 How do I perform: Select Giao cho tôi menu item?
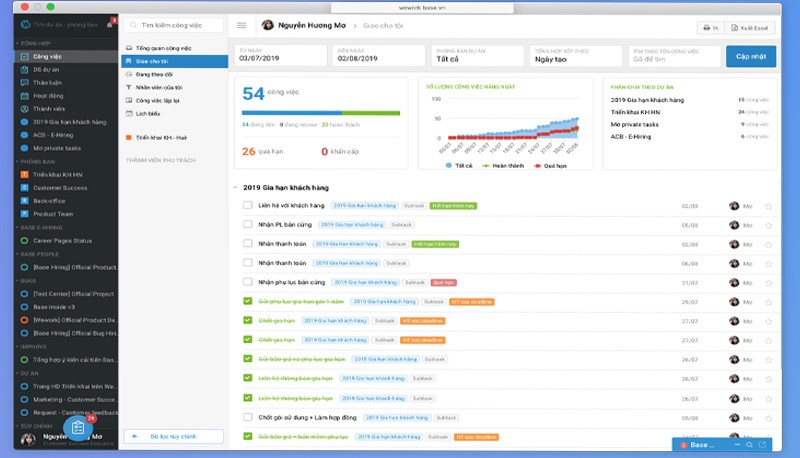point(174,61)
